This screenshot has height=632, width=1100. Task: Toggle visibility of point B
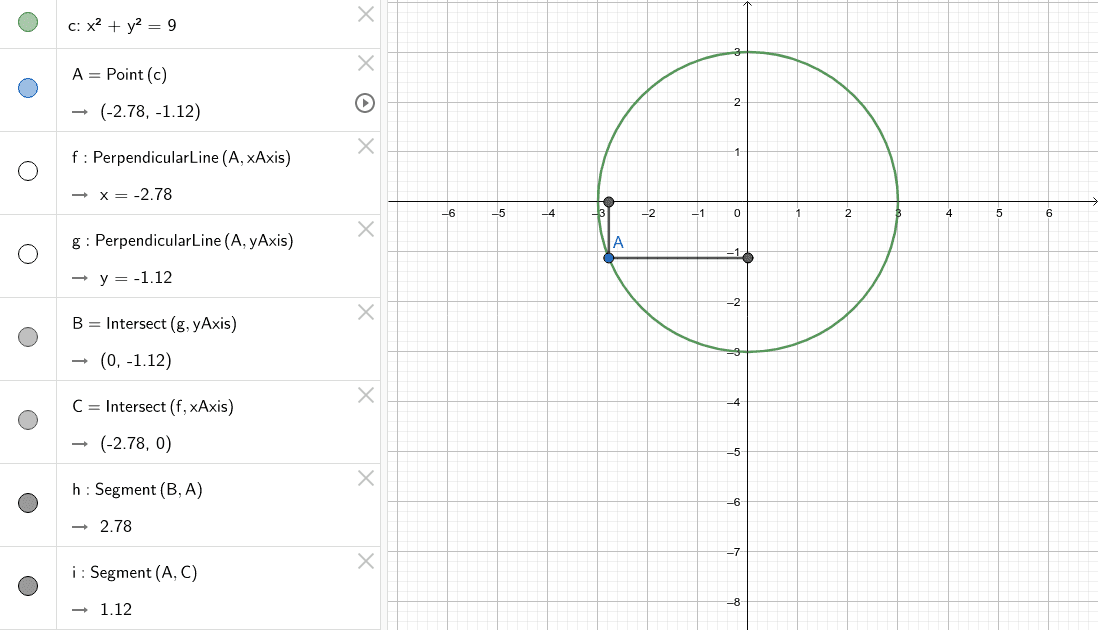pyautogui.click(x=28, y=338)
